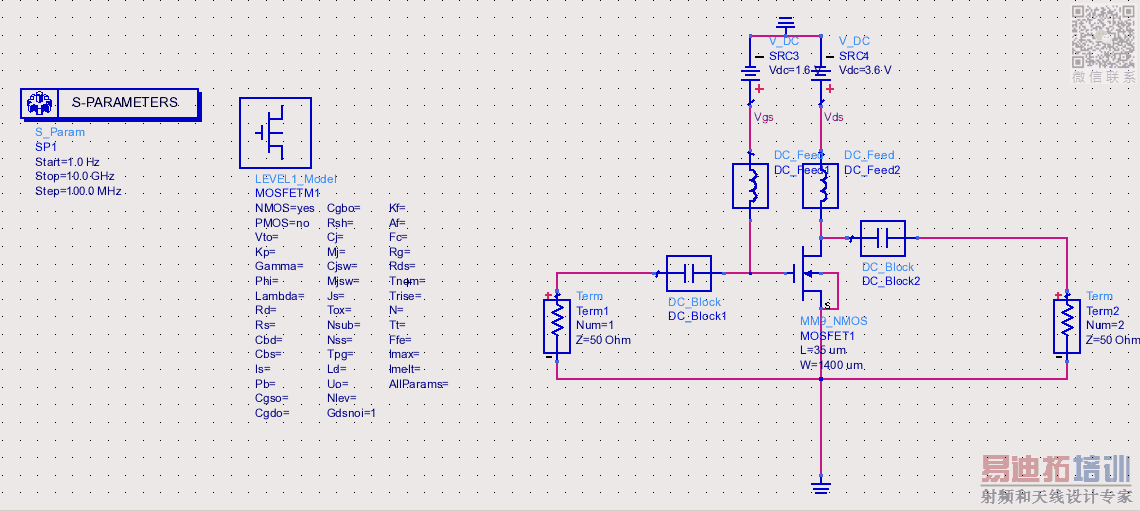The image size is (1140, 511).
Task: Click the Step=100.0 MHz parameter
Action: [79, 191]
